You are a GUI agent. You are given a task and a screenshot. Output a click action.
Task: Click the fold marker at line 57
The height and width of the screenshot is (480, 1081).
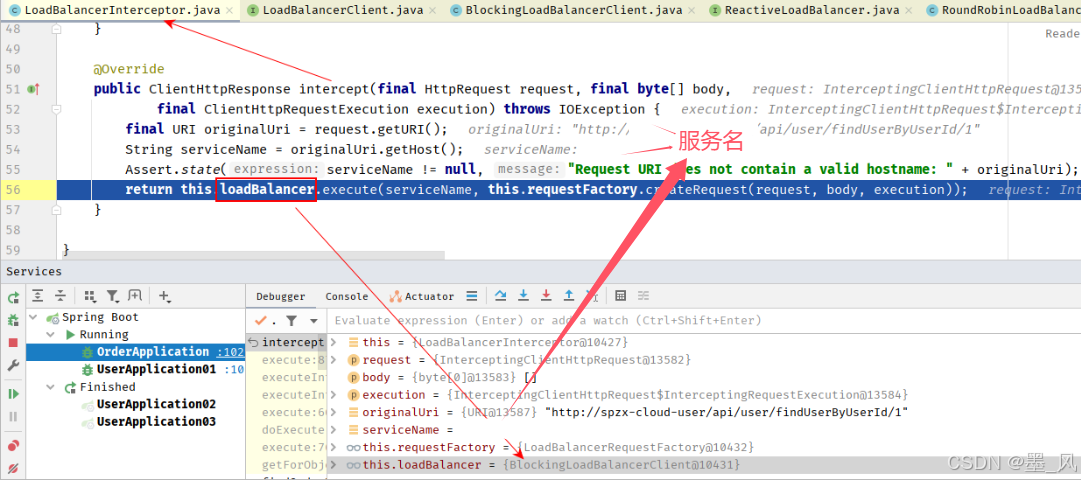click(55, 208)
